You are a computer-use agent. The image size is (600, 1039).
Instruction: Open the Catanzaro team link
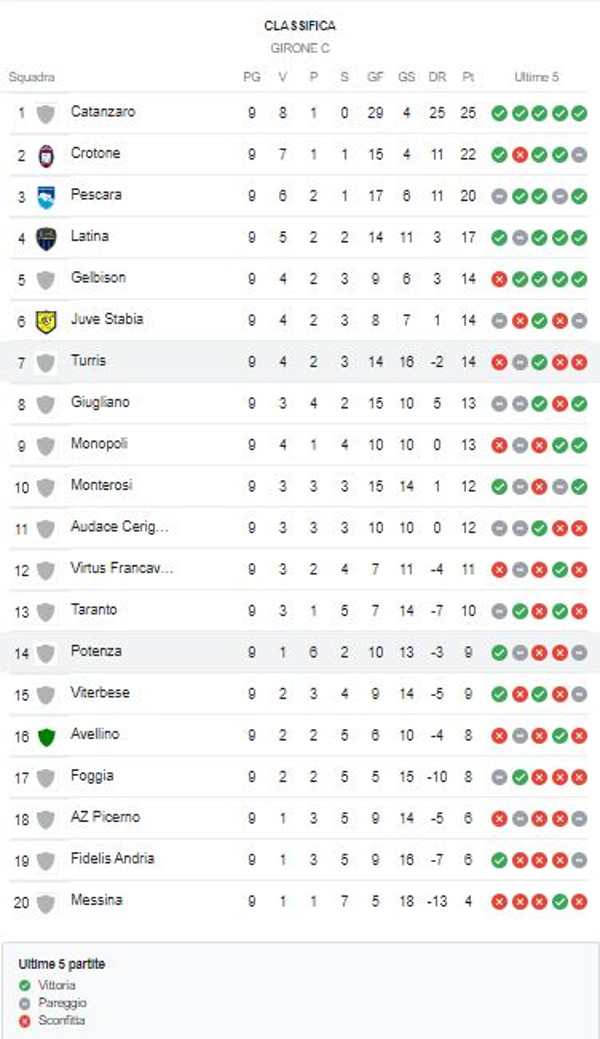coord(102,112)
